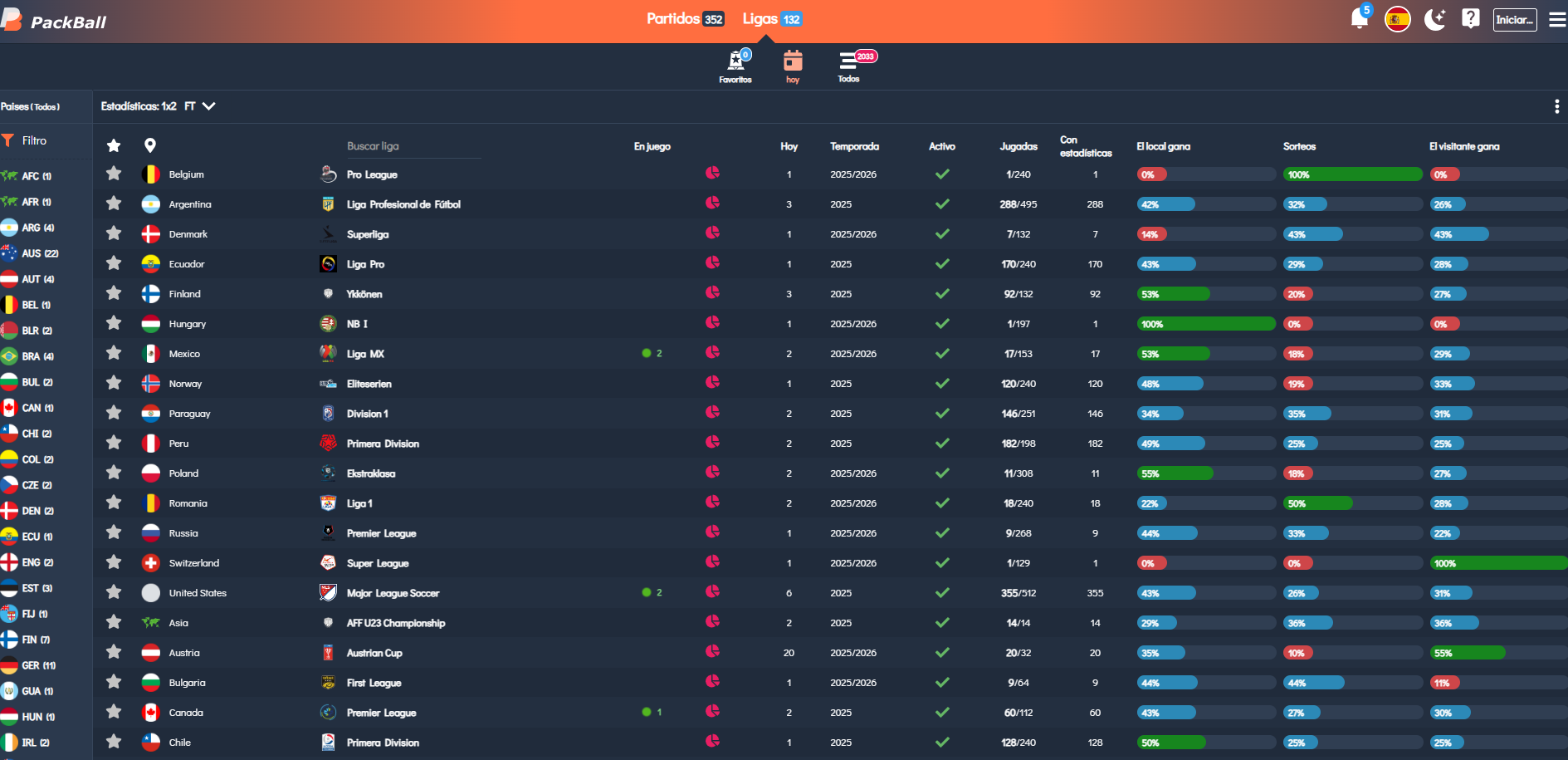Favorite the Belgium Pro League star

point(114,174)
